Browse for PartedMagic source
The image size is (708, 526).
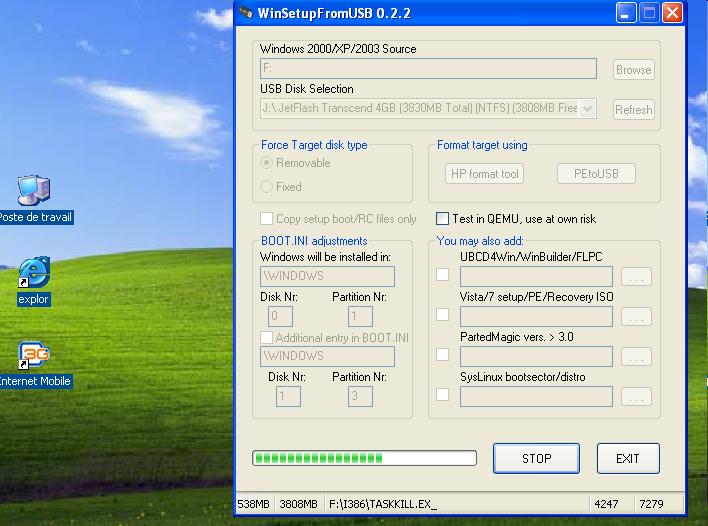click(636, 357)
